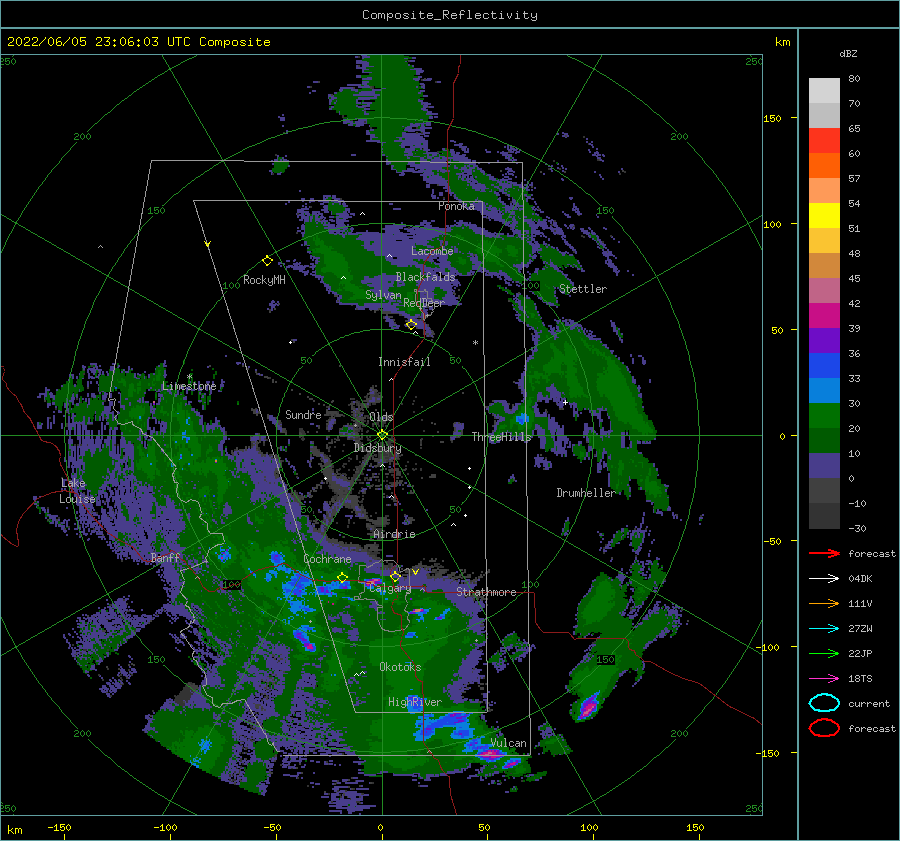Select the purple 36-39 dBZ color band

click(x=824, y=341)
